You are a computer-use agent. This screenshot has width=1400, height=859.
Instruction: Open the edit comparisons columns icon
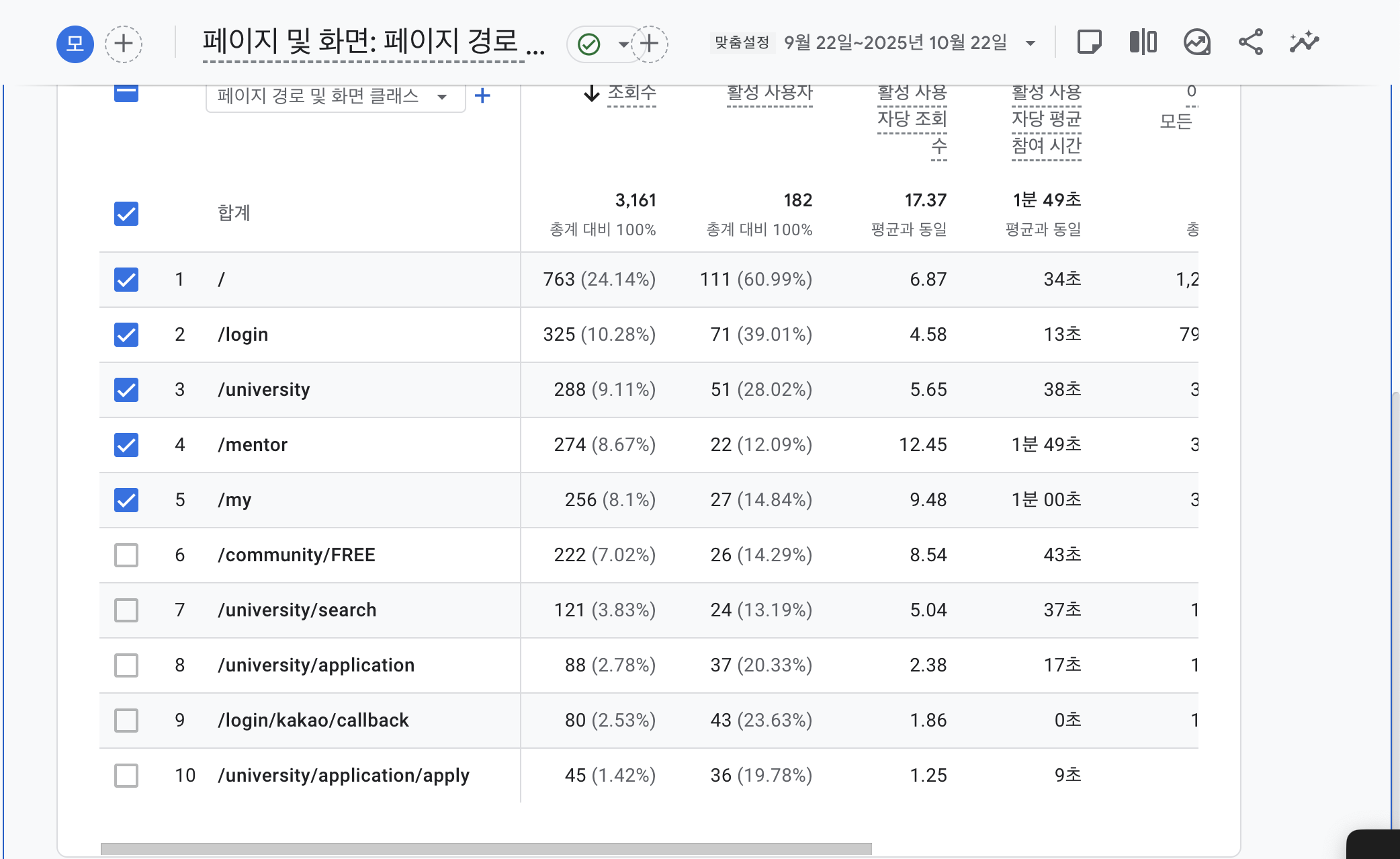(x=1143, y=42)
